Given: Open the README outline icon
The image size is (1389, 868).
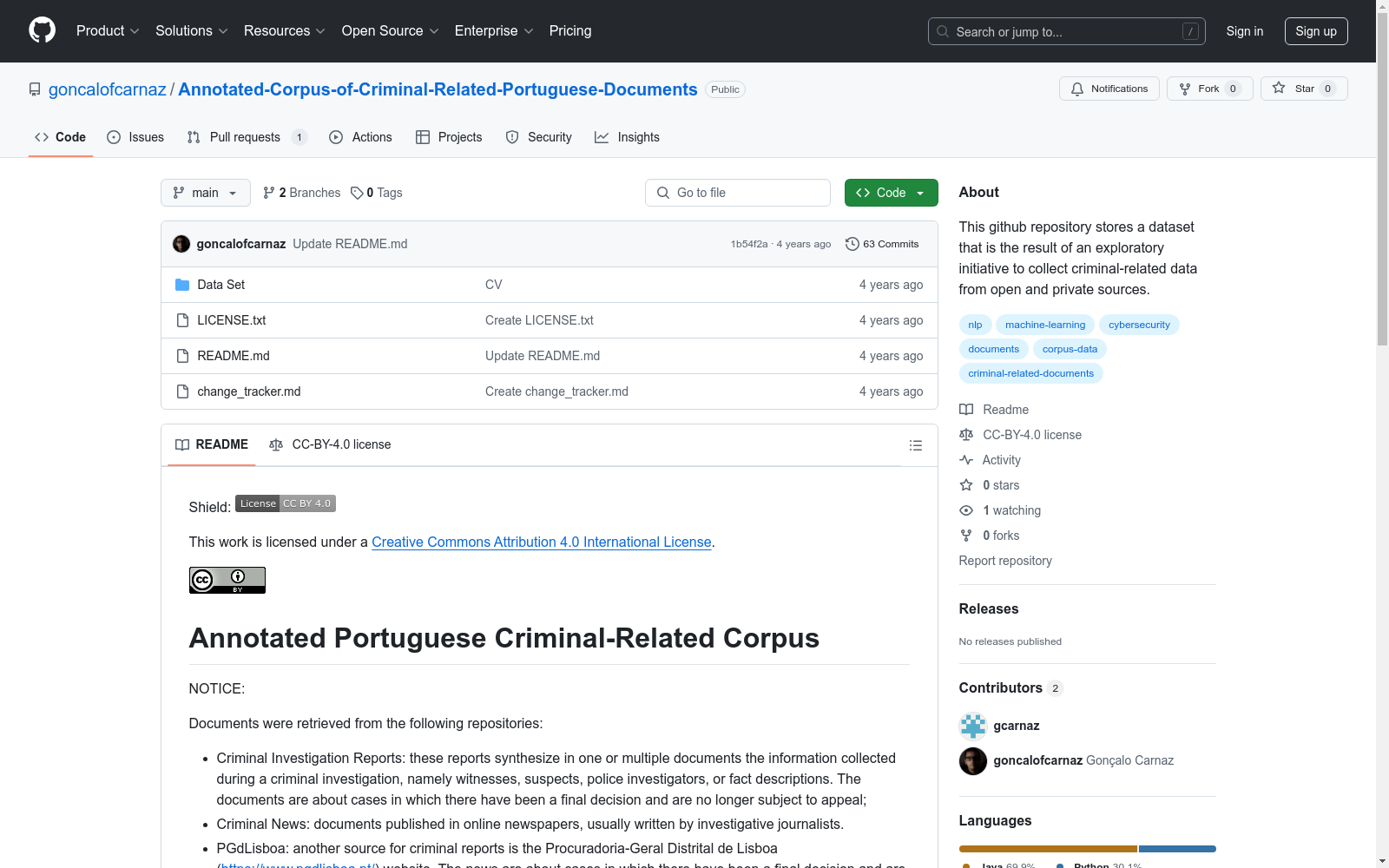Looking at the screenshot, I should coord(915,445).
